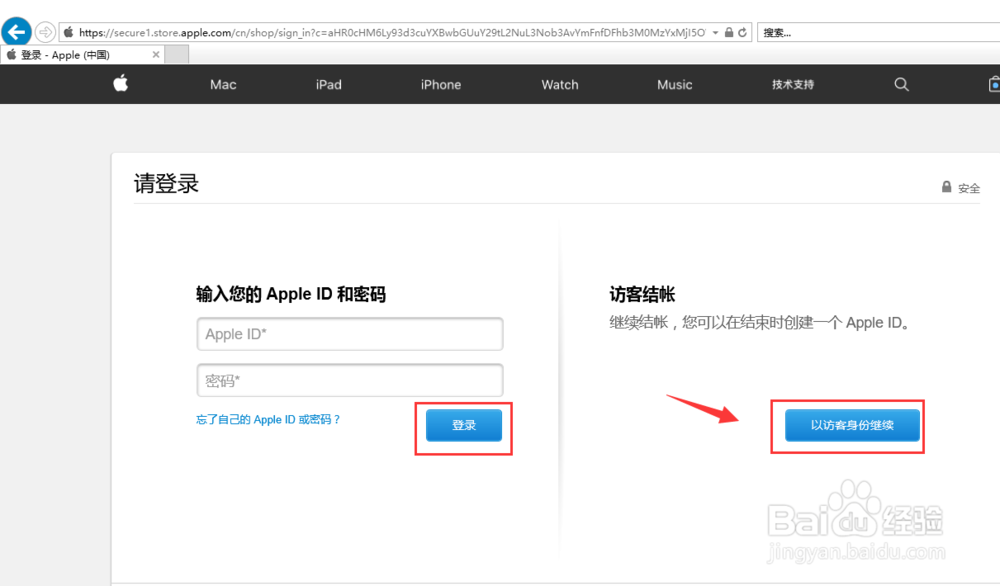Image resolution: width=1000 pixels, height=586 pixels.
Task: Click the 请登录 heading text
Action: [166, 184]
